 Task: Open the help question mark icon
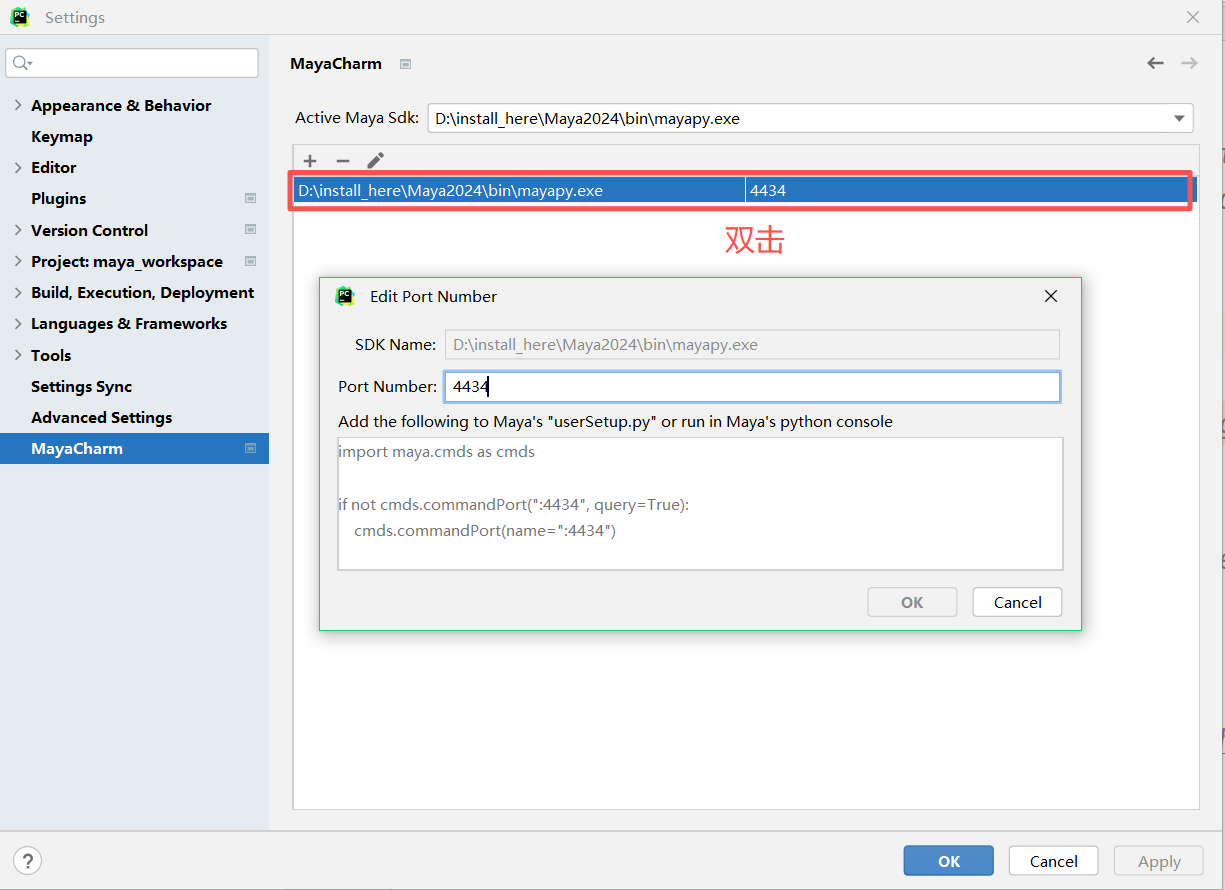(28, 860)
